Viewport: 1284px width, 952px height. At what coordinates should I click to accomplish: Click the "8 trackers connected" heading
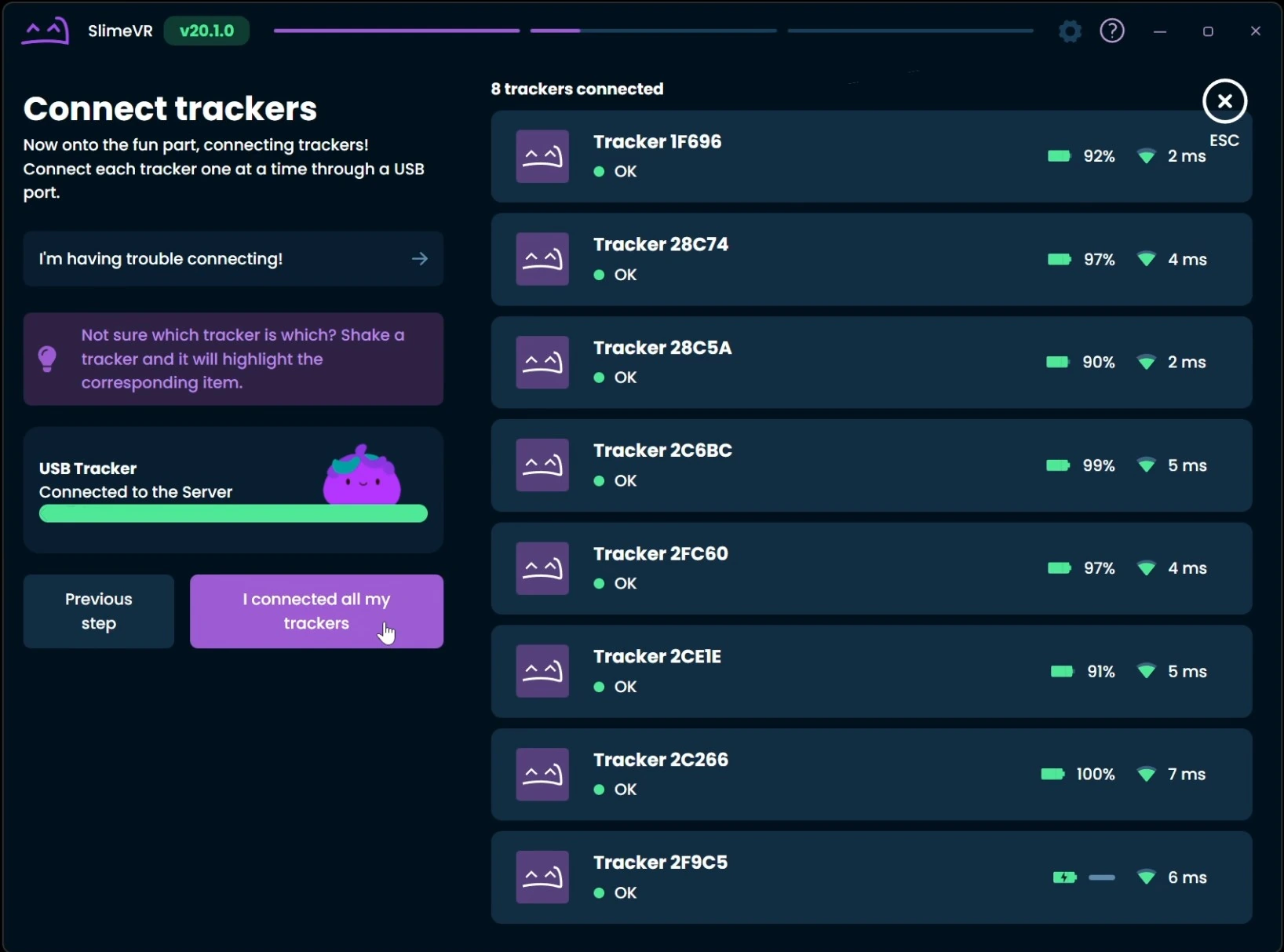[578, 89]
